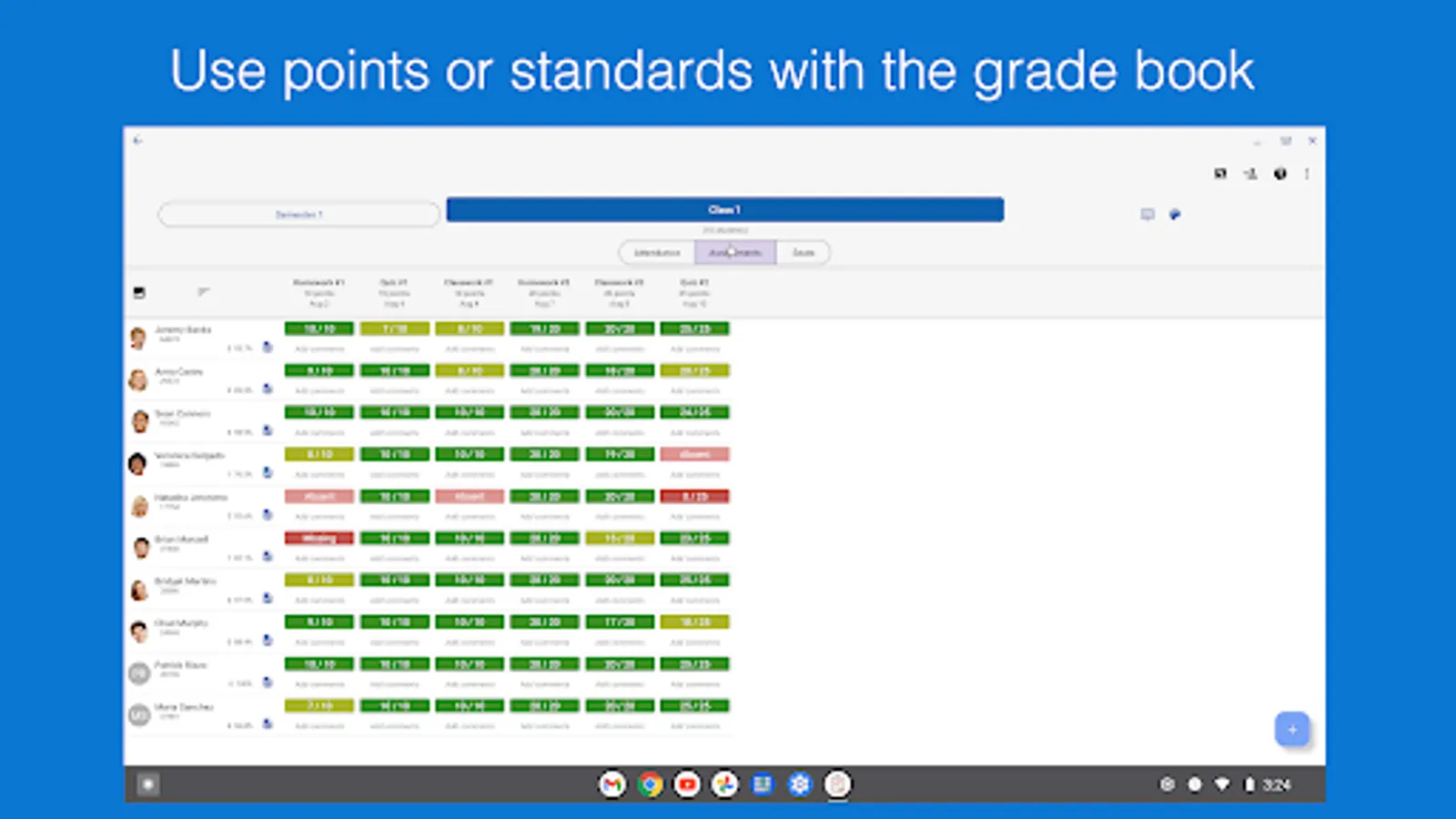Edit Brian Mansell's red Missing Homework #1 cell
Image resolution: width=1456 pixels, height=819 pixels.
[319, 538]
